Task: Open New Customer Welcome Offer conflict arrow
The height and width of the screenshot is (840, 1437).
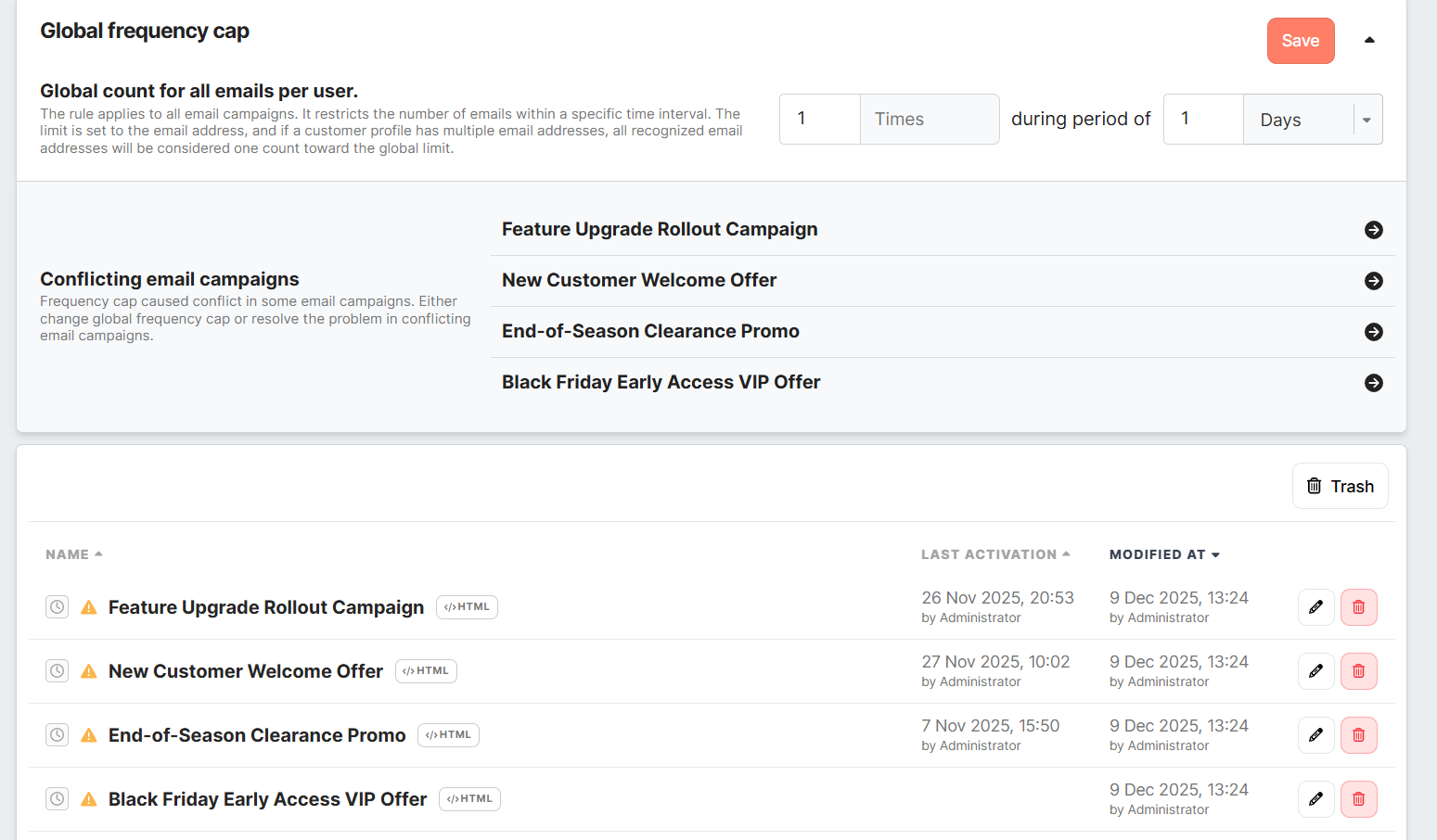Action: pyautogui.click(x=1373, y=281)
